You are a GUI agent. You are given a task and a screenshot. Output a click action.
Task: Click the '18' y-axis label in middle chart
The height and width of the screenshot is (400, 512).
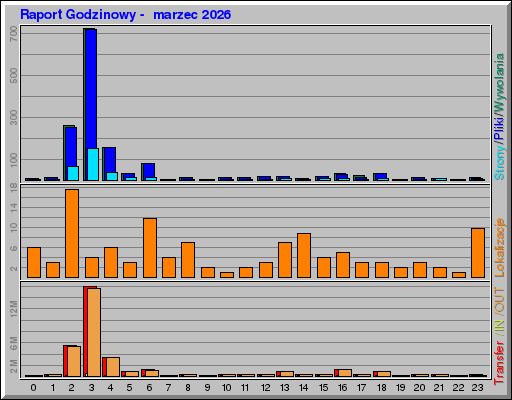point(14,187)
